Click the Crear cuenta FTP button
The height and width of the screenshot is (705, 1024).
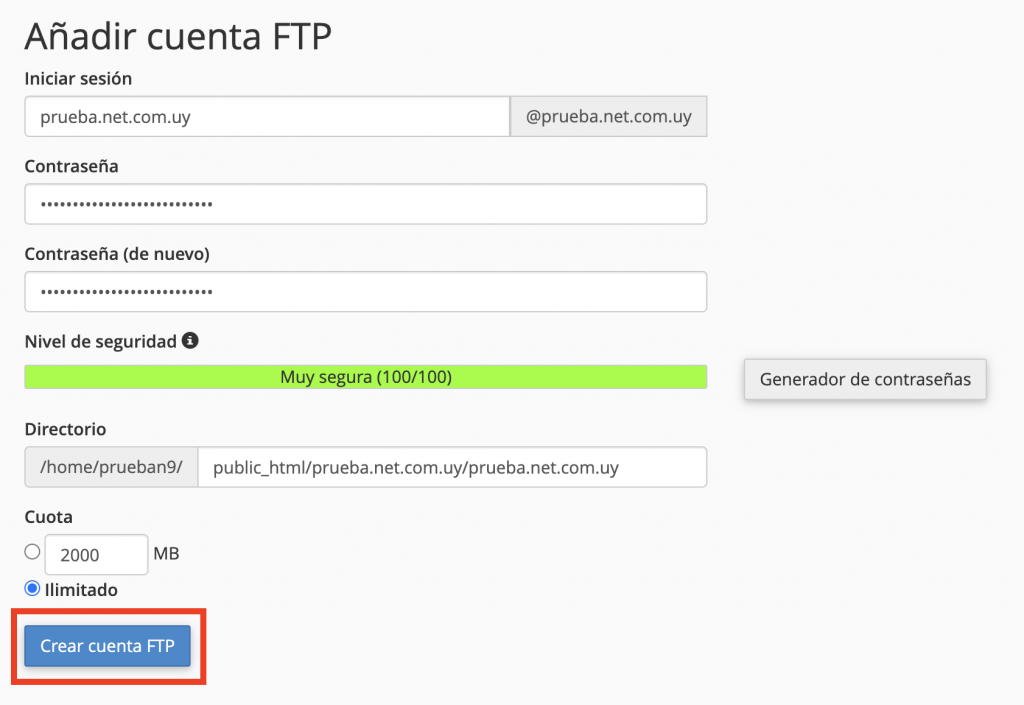[108, 646]
